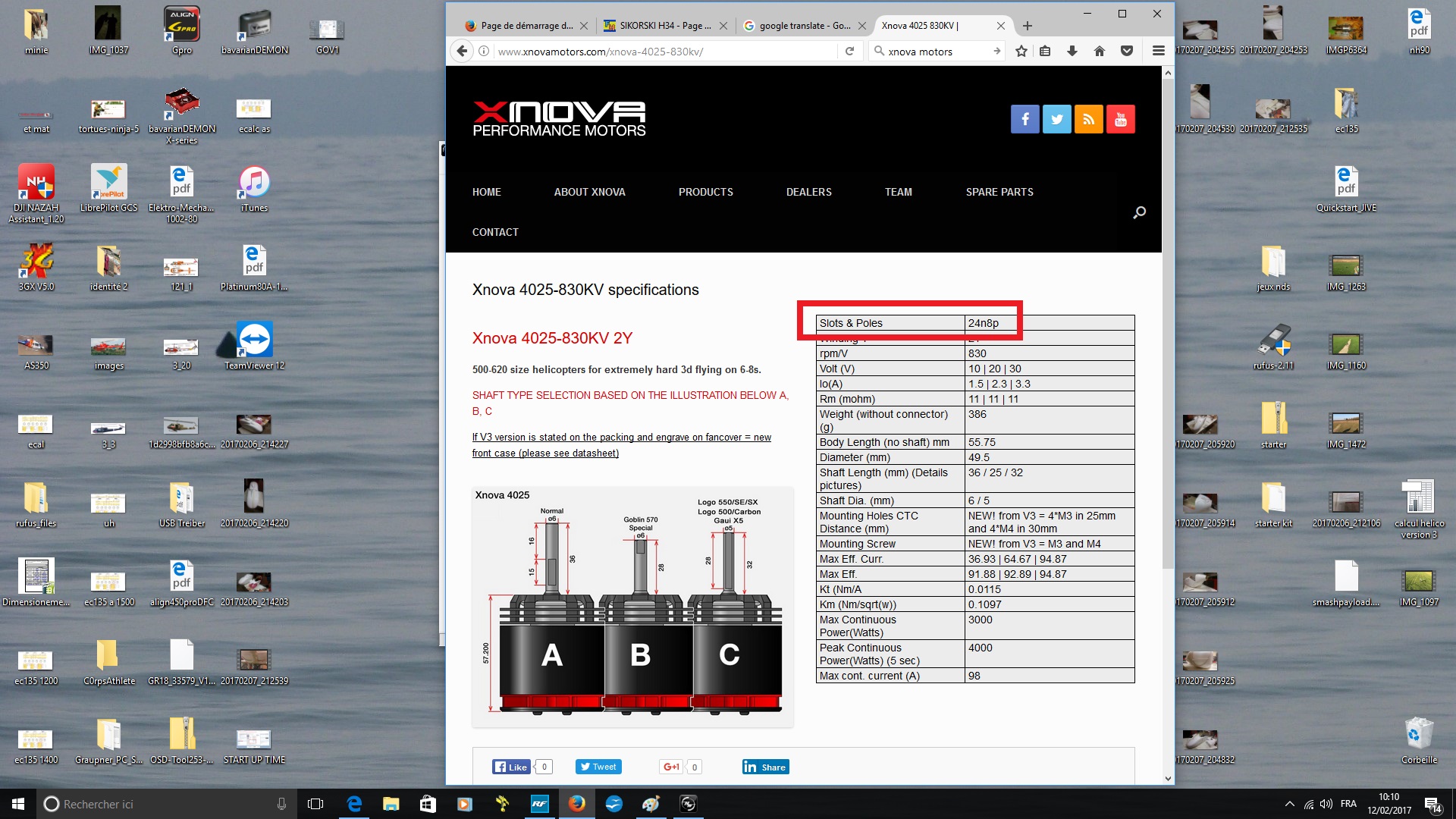
Task: Open the taskbar clock showing 10:10
Action: (1389, 804)
